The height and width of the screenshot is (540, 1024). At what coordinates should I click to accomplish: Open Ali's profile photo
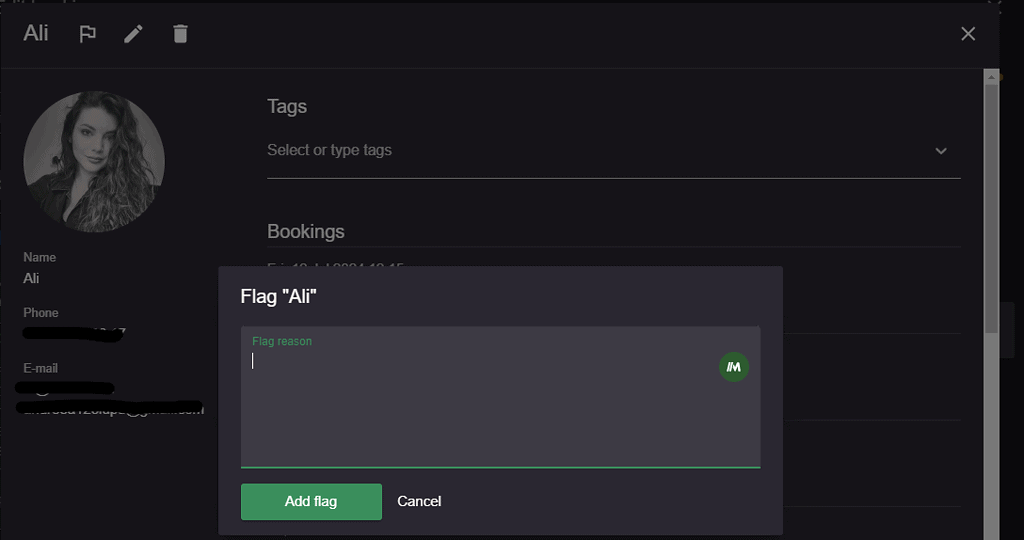pos(94,161)
